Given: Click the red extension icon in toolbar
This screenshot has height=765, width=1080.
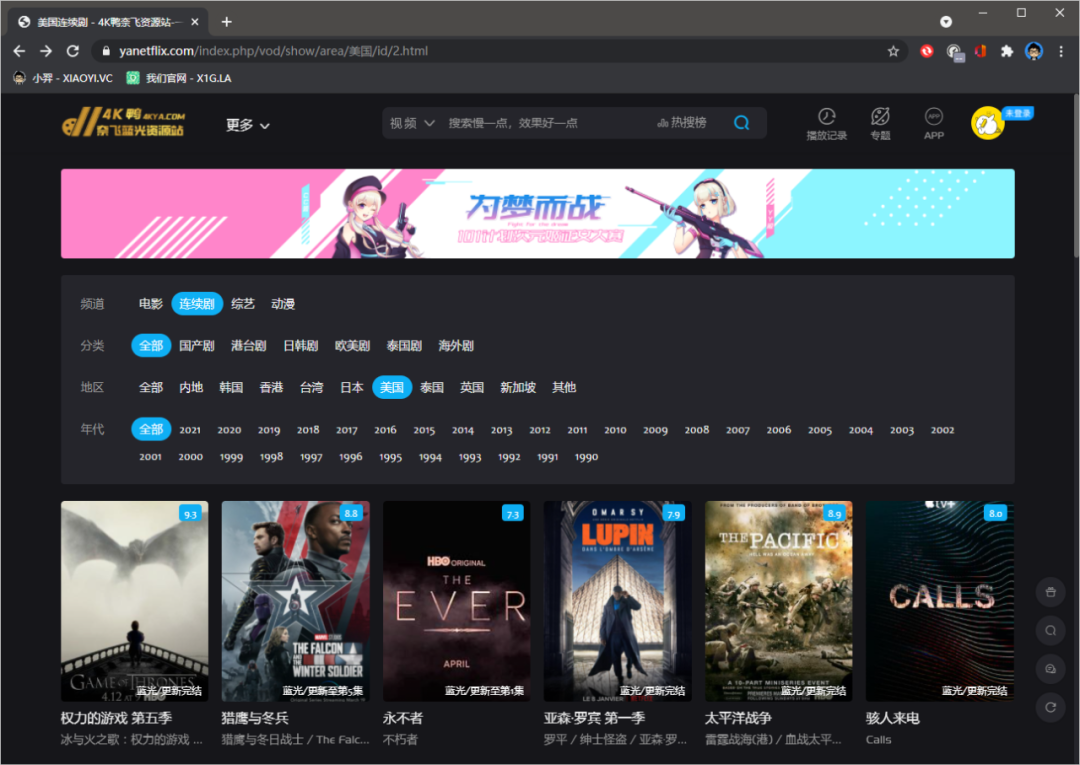Looking at the screenshot, I should (x=926, y=51).
